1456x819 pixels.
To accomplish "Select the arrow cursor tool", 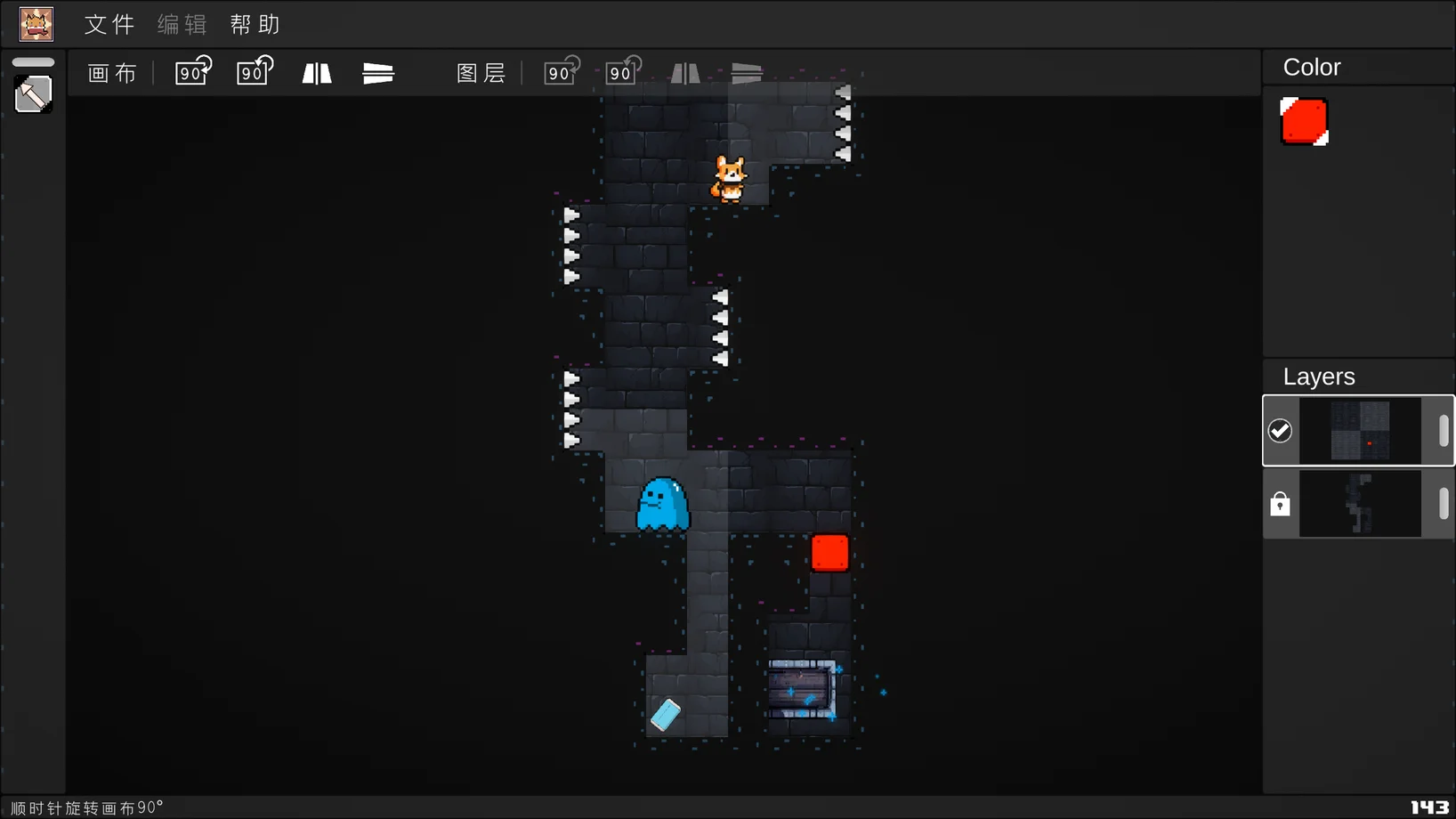I will point(34,94).
